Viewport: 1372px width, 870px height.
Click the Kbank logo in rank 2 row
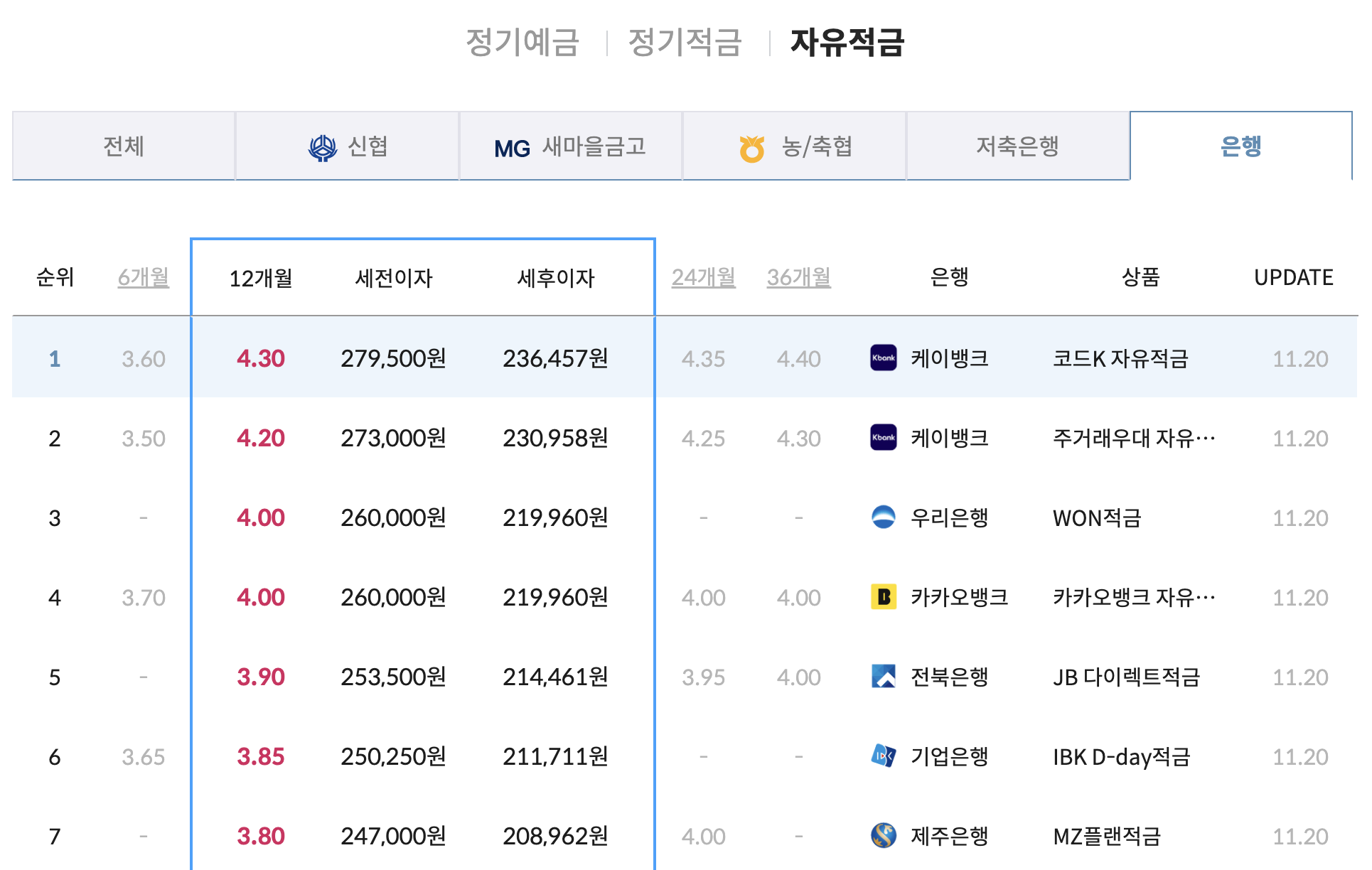point(883,437)
